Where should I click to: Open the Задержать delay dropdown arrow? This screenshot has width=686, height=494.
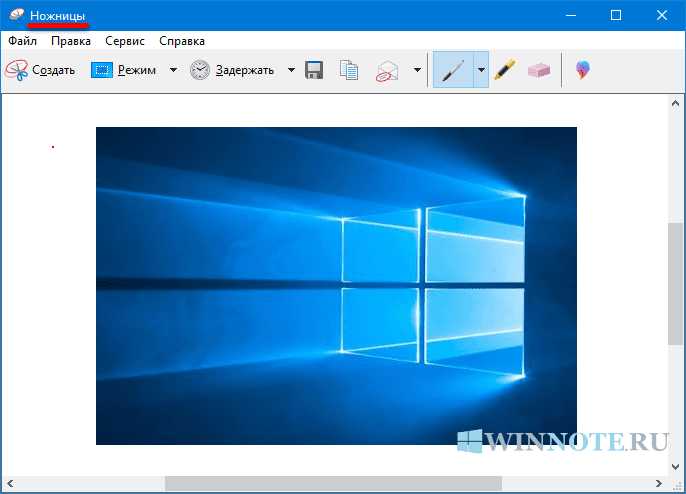tap(291, 70)
